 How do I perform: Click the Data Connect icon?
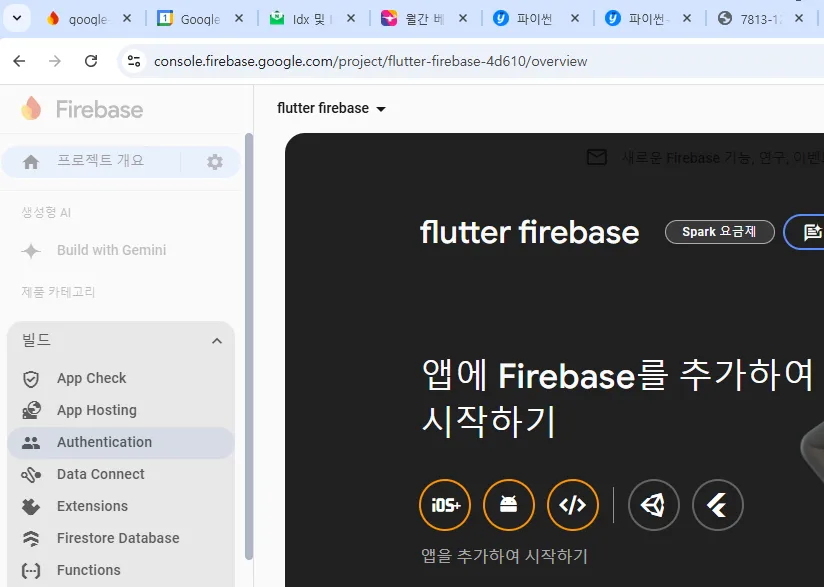[x=31, y=475]
